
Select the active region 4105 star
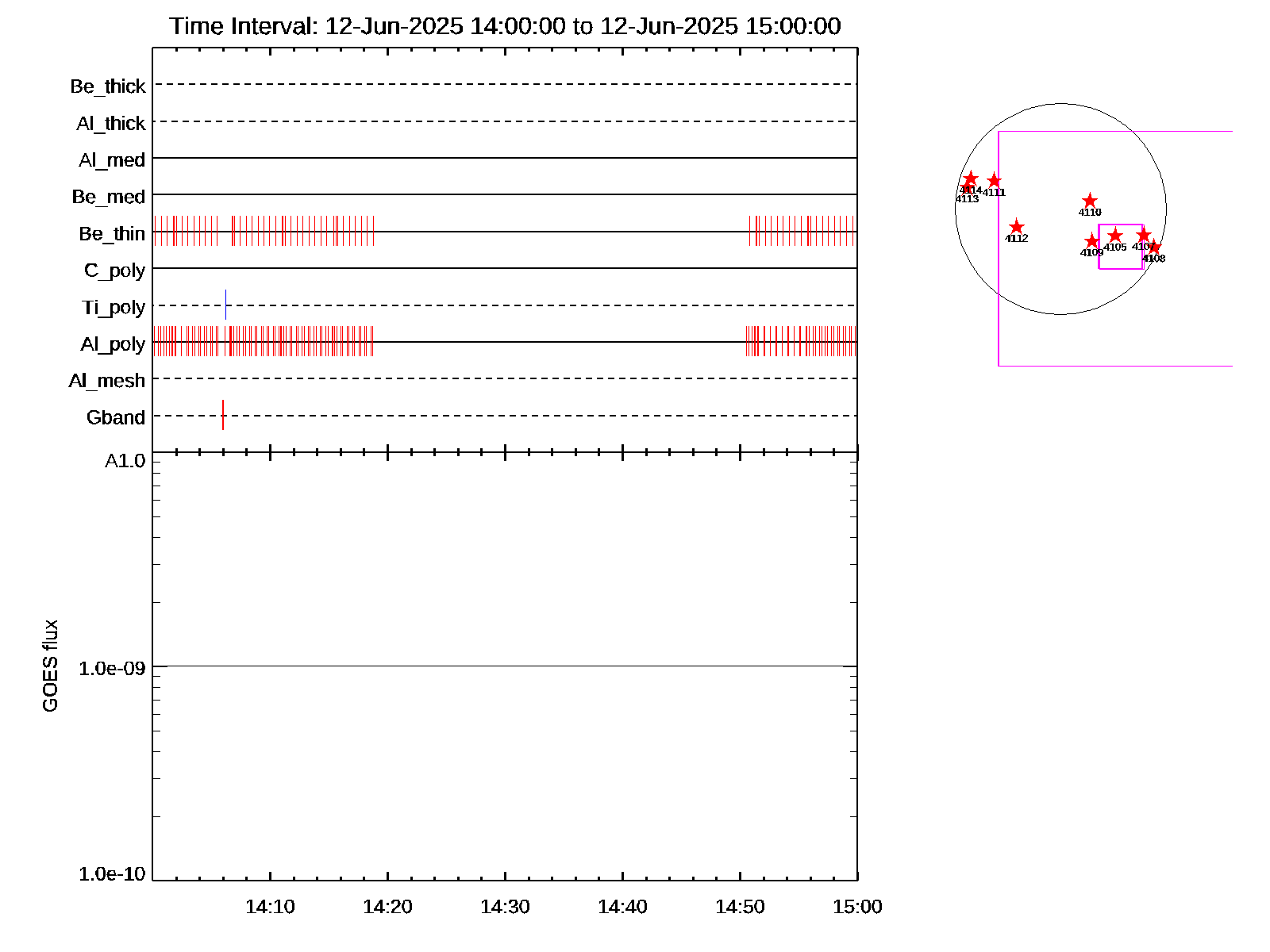tap(1115, 236)
